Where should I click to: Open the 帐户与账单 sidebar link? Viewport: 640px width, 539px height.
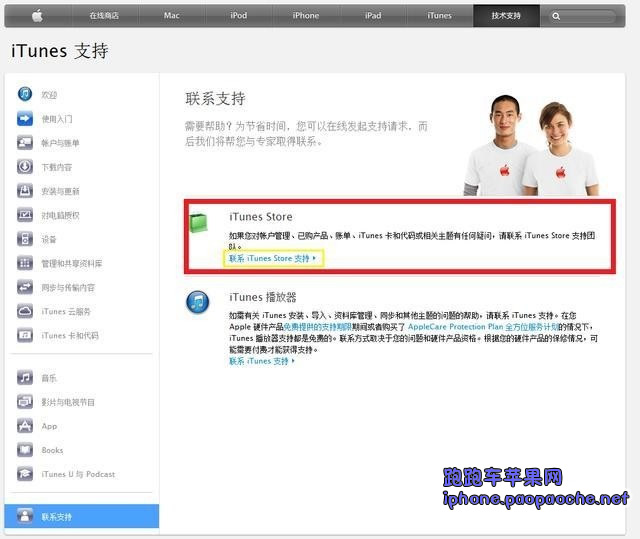coord(60,143)
